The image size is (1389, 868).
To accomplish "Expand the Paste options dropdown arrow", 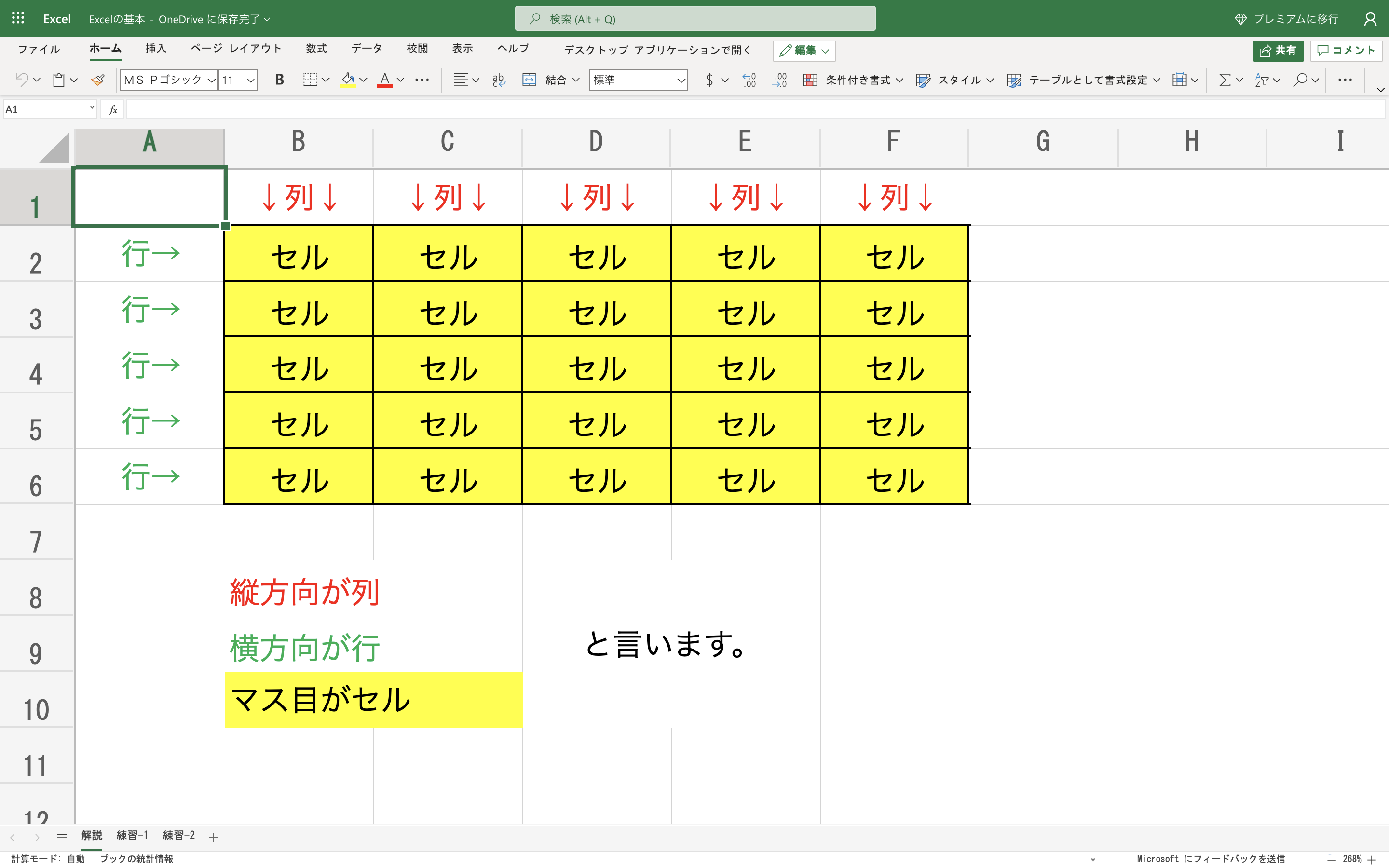I will 73,80.
